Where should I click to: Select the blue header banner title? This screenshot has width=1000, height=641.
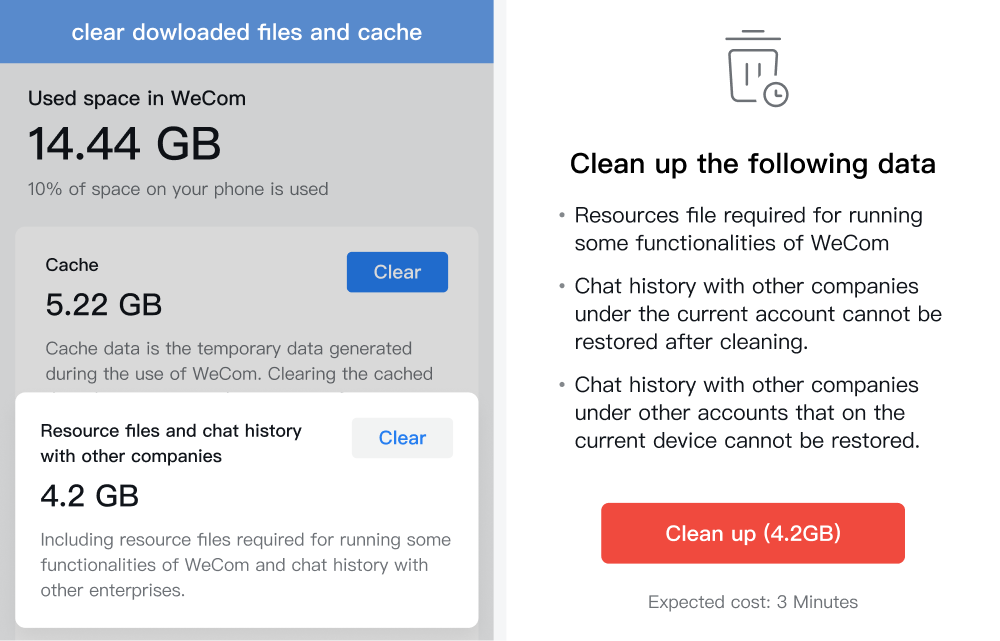(247, 32)
